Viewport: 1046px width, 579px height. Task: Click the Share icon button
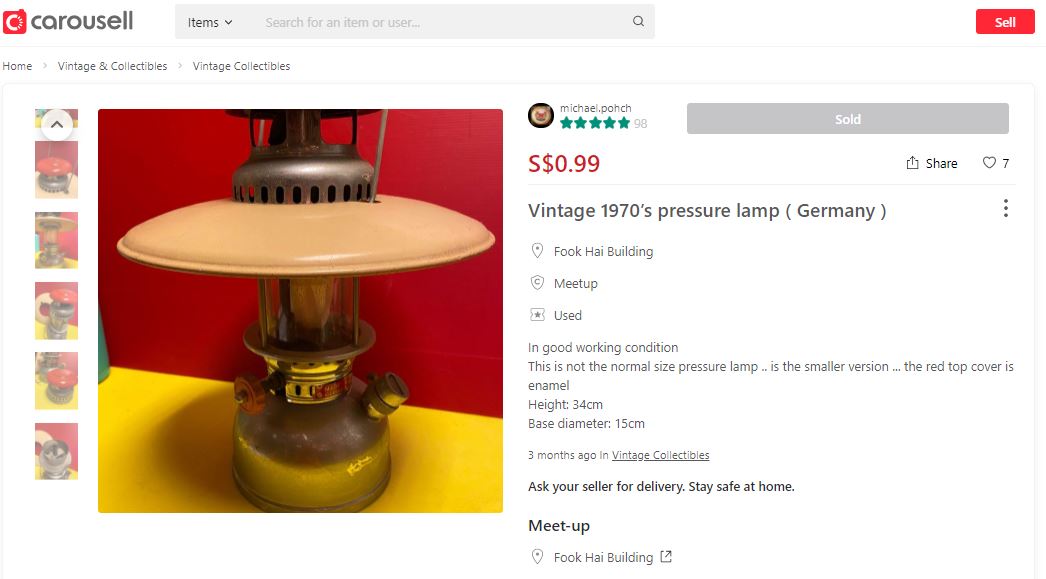click(x=931, y=163)
